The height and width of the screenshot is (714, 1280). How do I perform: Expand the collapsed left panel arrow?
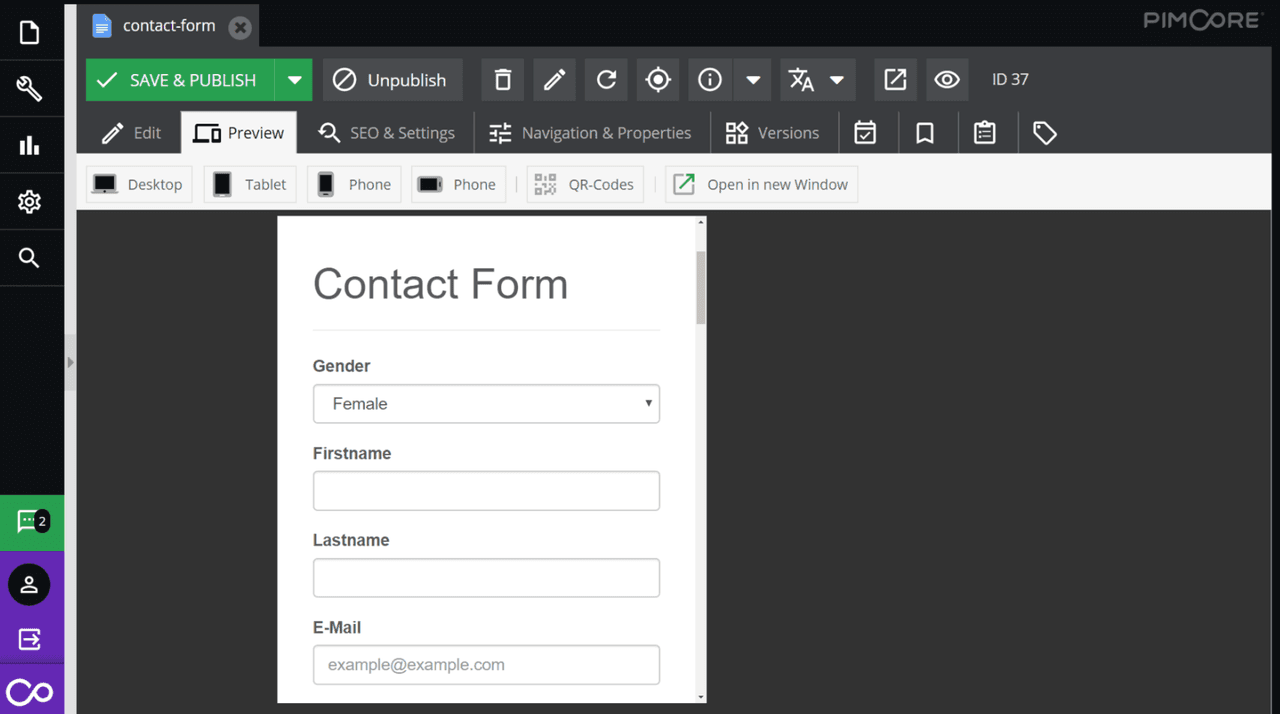tap(70, 362)
